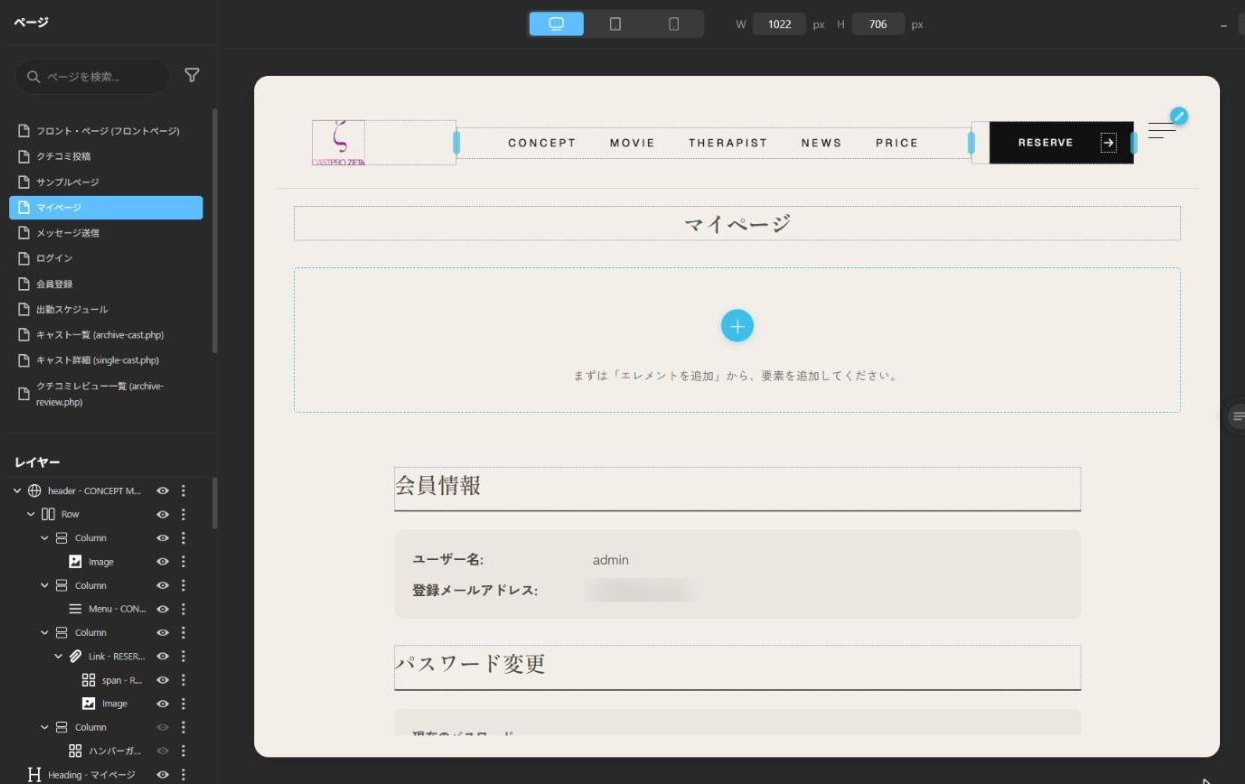Open three-dot options for Heading マイページ layer

(183, 775)
